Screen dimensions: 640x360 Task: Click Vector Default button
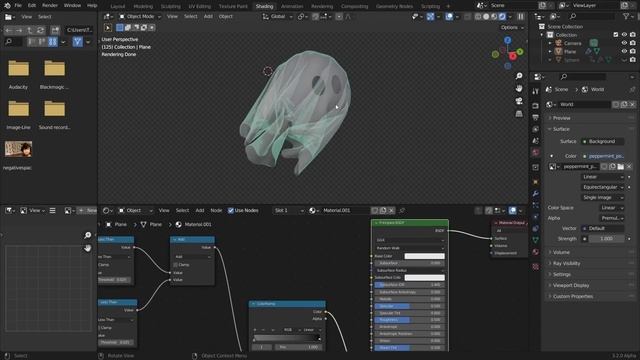603,228
